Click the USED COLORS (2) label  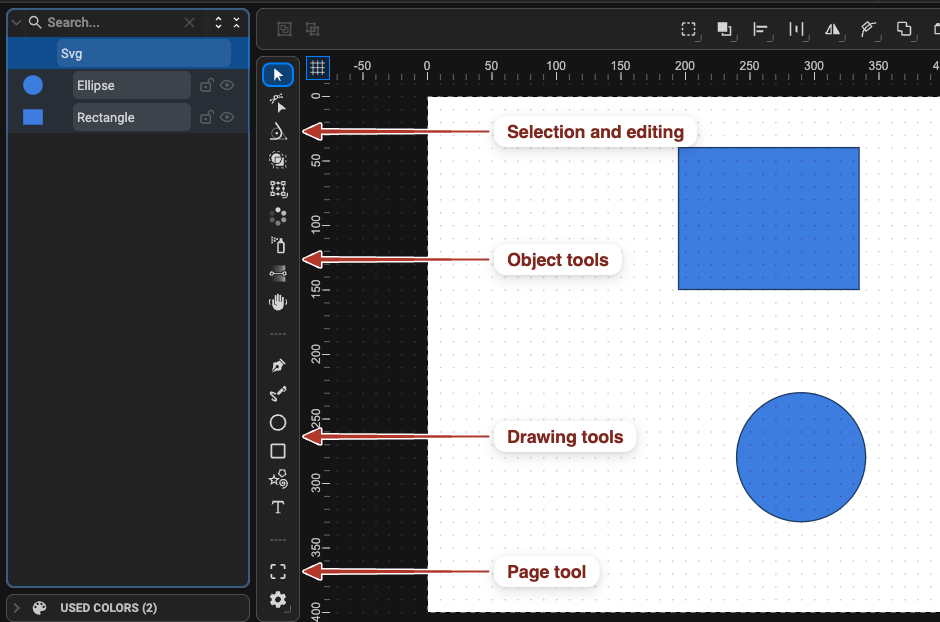tap(109, 608)
